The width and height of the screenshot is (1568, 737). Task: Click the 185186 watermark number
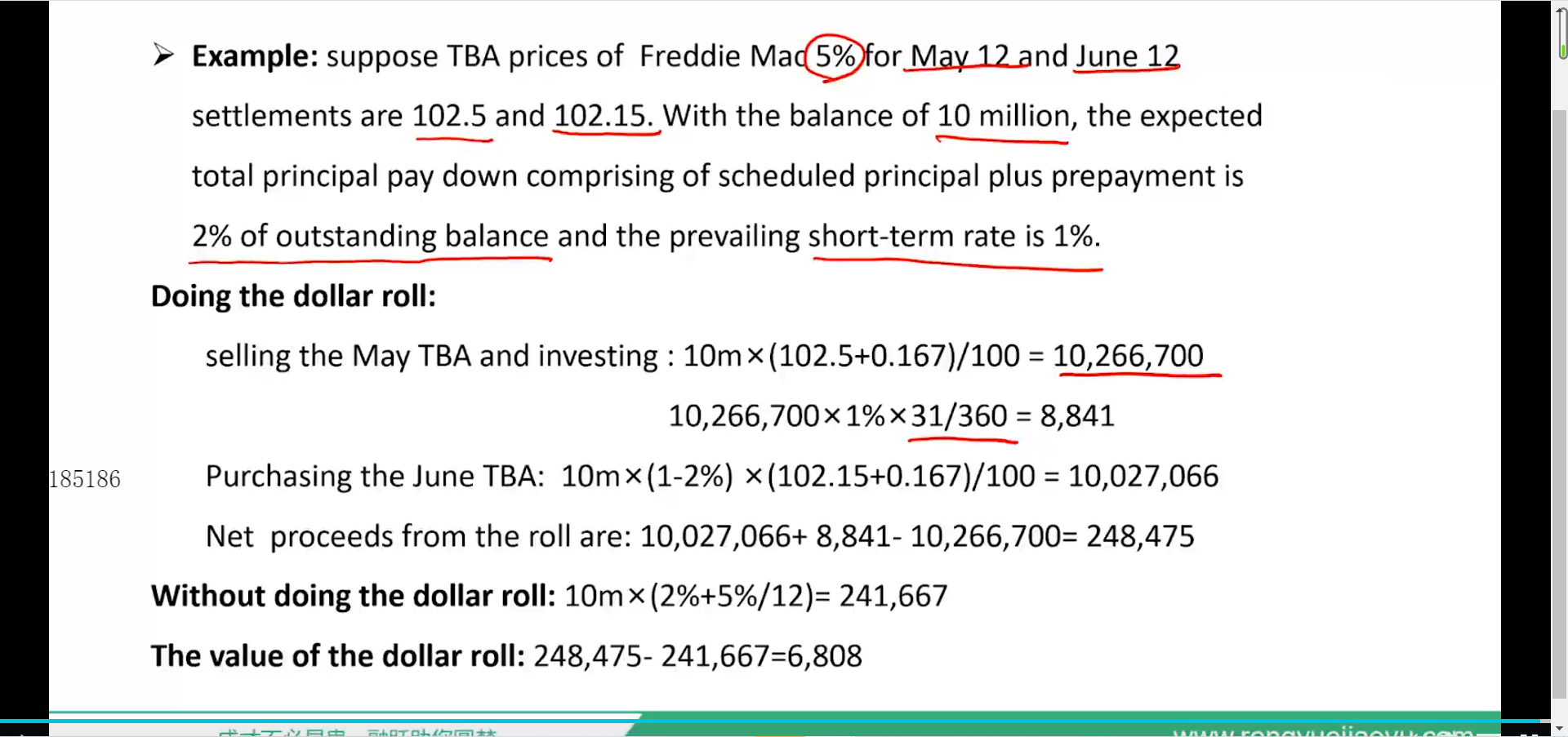coord(85,479)
